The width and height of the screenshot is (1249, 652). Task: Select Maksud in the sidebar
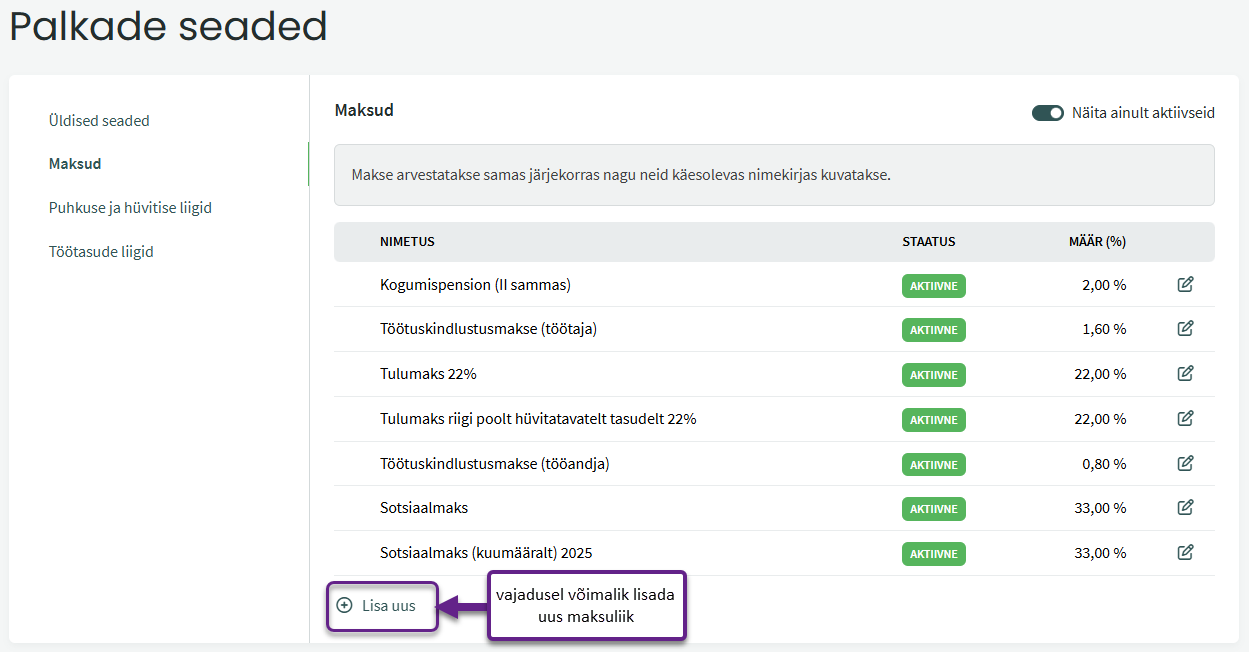tap(75, 164)
